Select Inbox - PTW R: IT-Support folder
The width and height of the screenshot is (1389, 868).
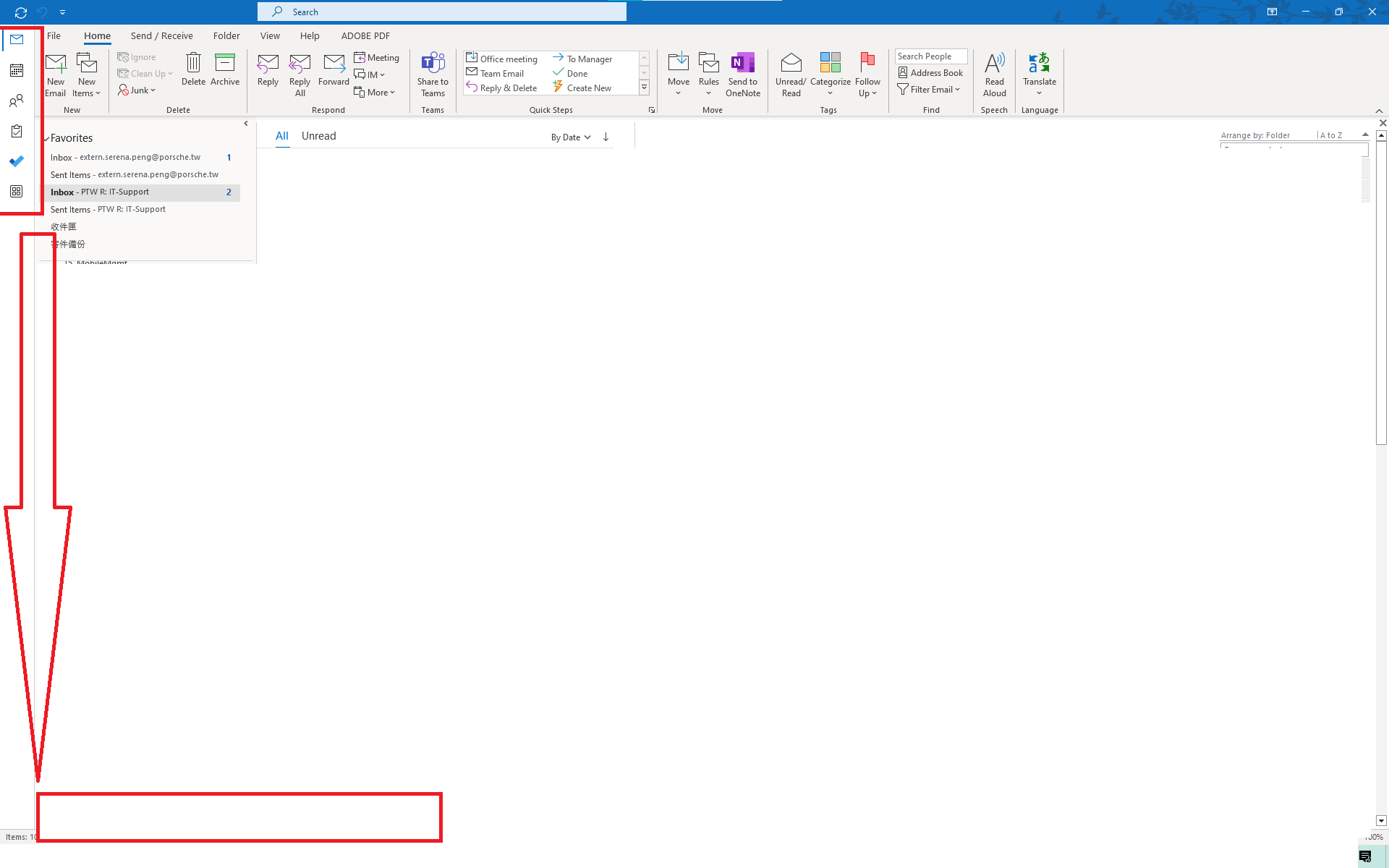coord(100,192)
